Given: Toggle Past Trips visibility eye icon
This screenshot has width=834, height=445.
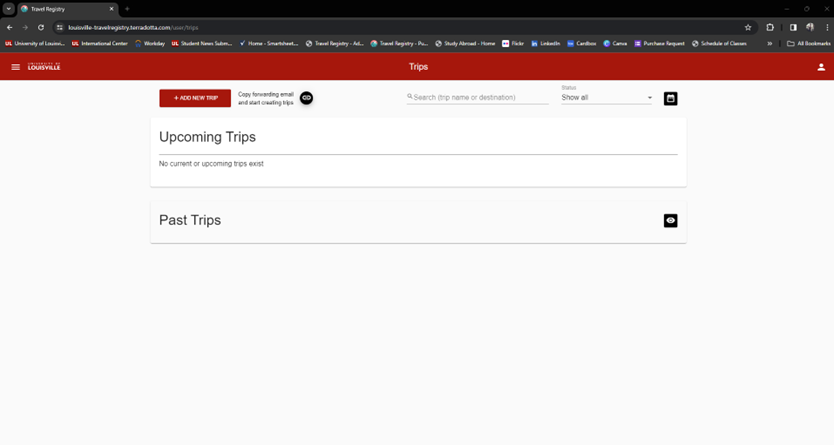Looking at the screenshot, I should [671, 221].
